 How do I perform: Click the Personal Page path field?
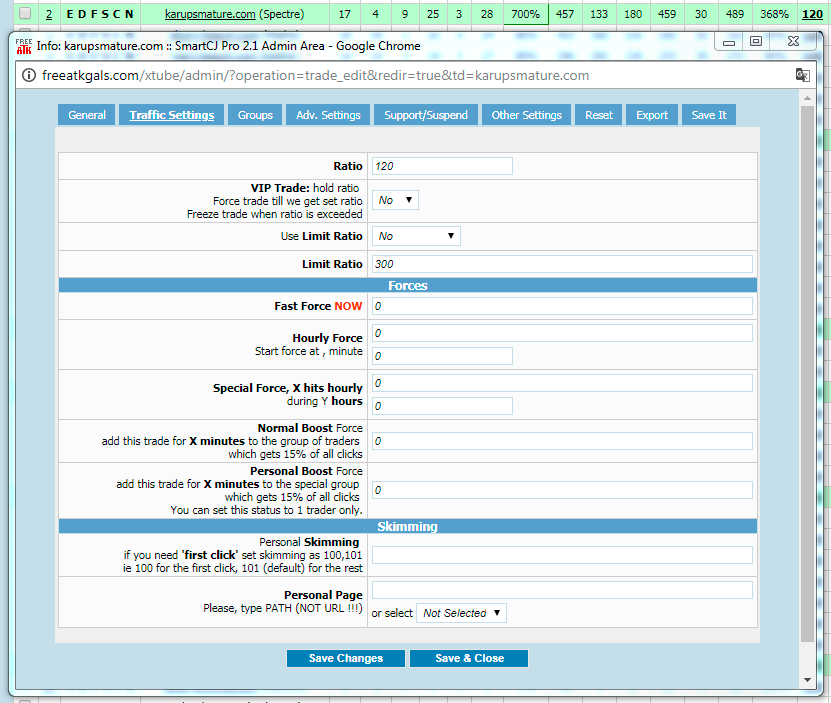(562, 590)
